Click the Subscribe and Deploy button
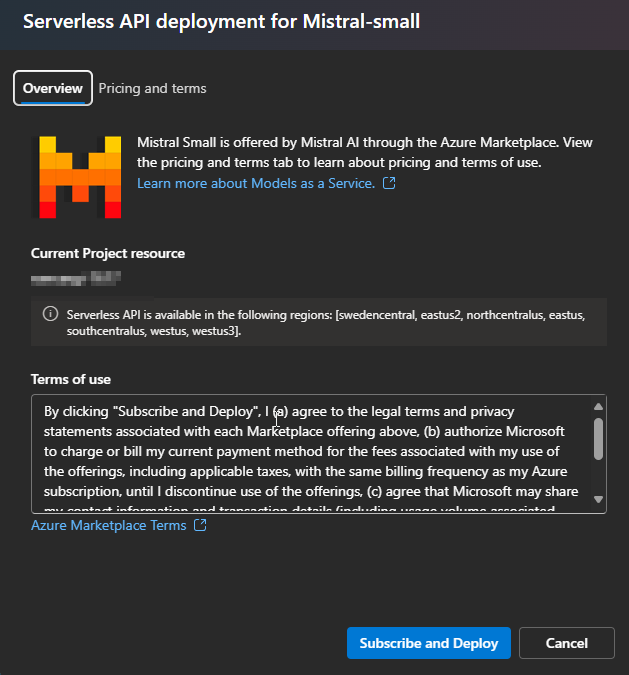This screenshot has height=675, width=629. [429, 643]
